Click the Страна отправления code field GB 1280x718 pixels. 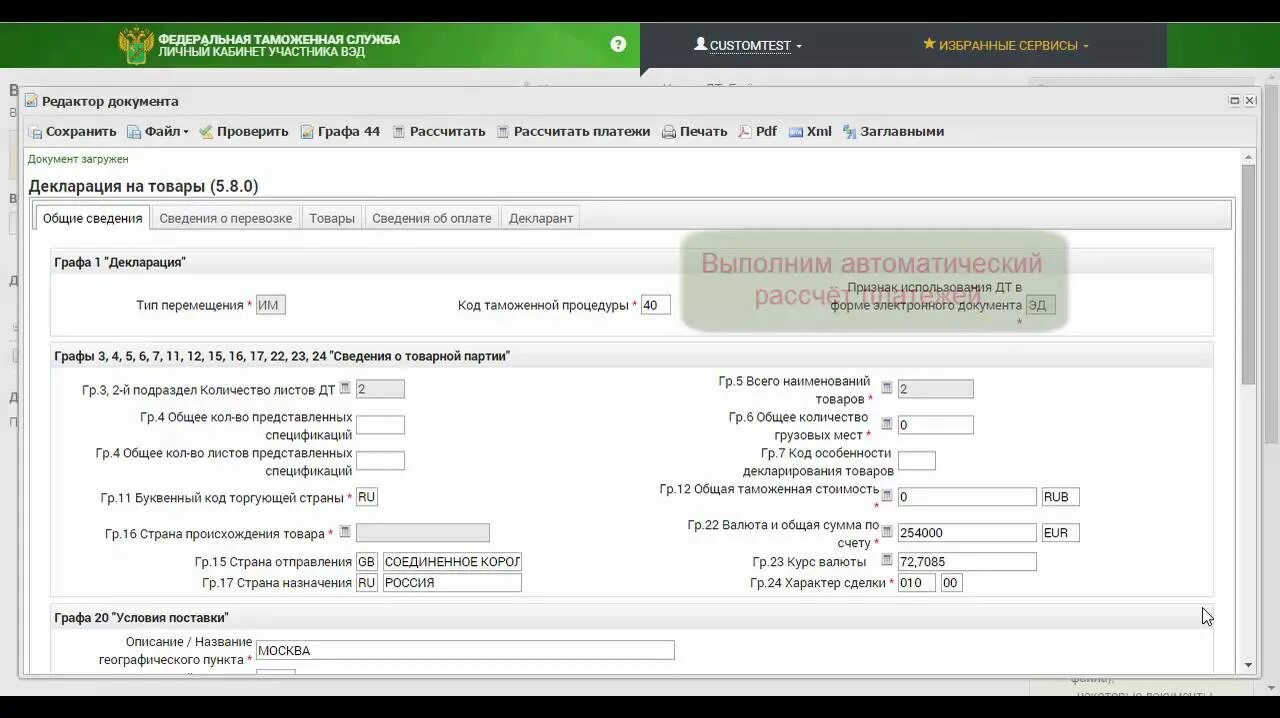(x=366, y=562)
